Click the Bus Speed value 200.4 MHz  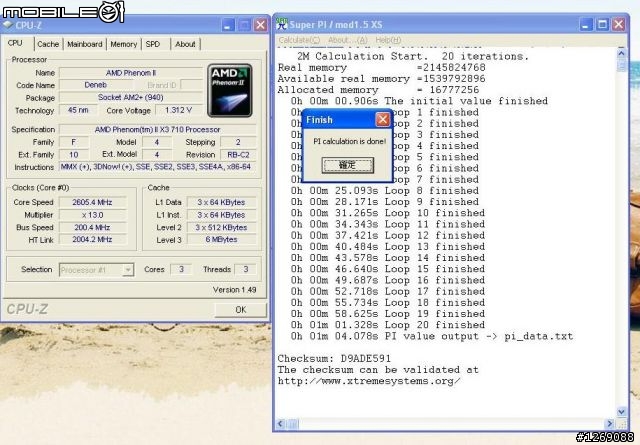tap(92, 227)
